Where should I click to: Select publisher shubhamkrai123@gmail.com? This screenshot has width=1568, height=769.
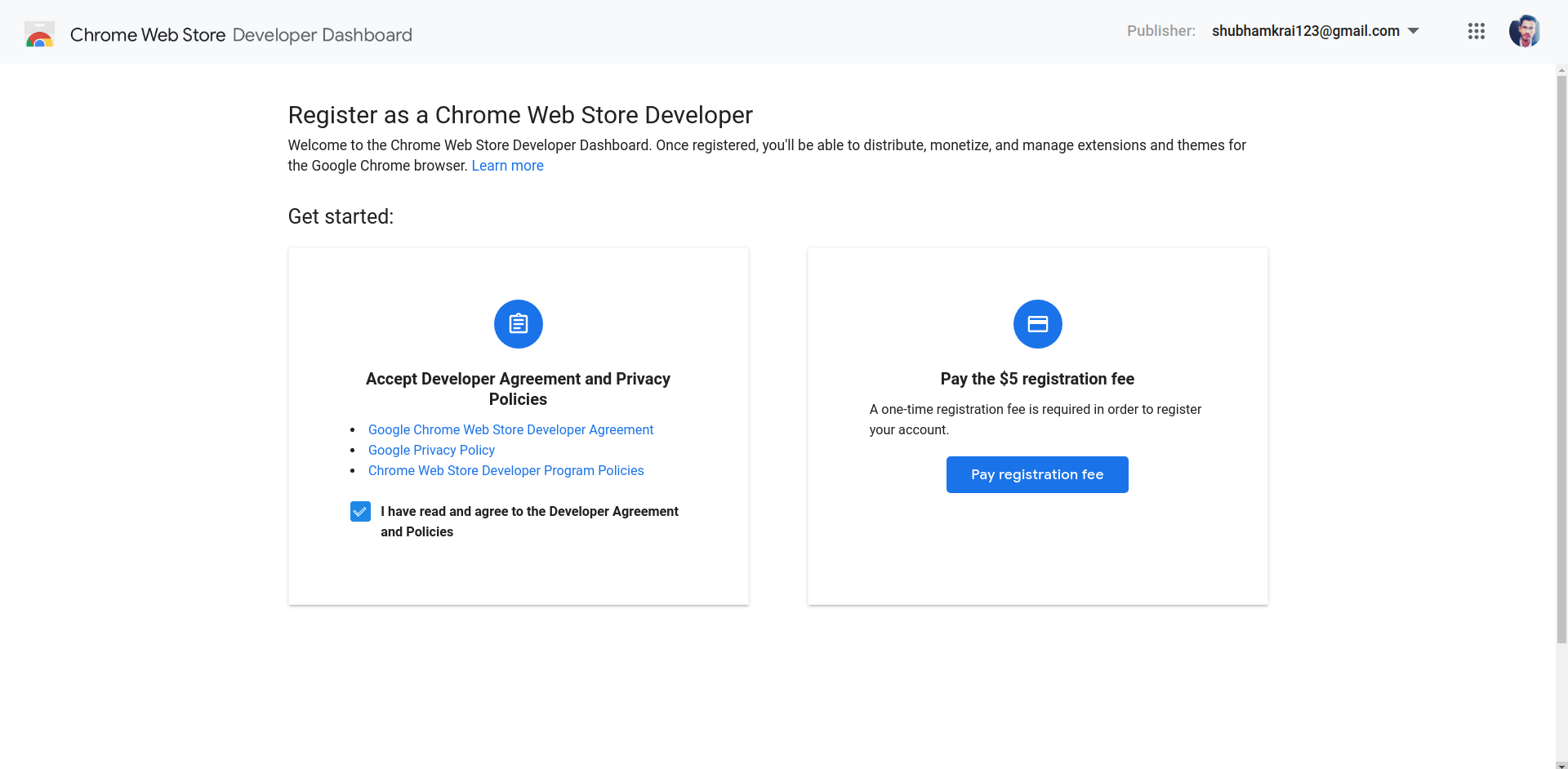(1305, 31)
